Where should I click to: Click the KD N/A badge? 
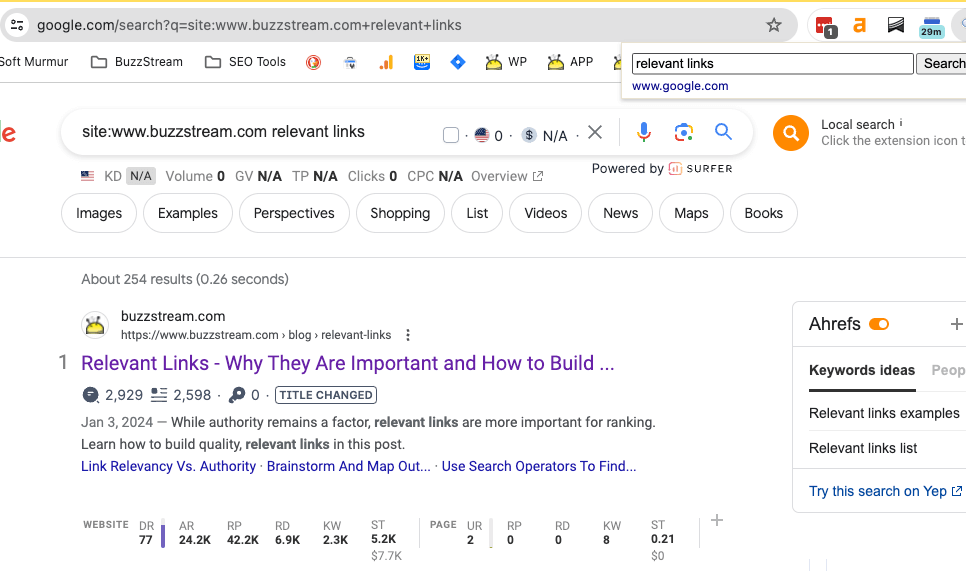[x=140, y=176]
